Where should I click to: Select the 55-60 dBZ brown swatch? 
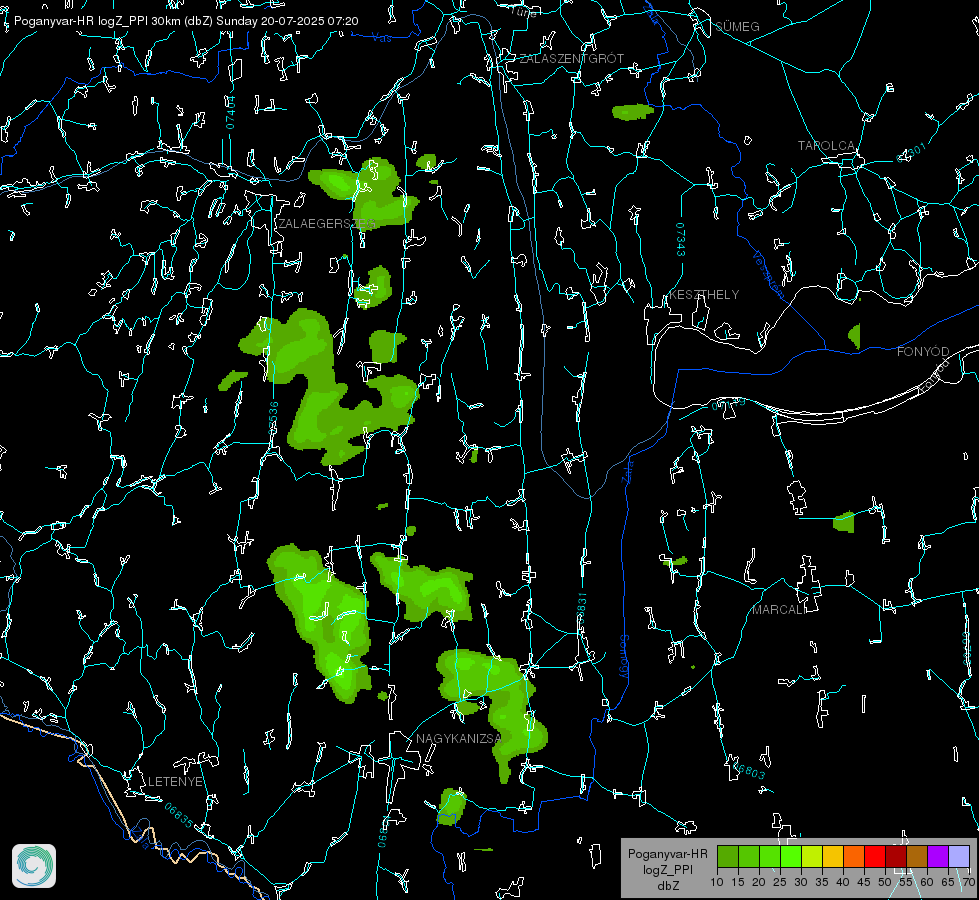pyautogui.click(x=917, y=856)
